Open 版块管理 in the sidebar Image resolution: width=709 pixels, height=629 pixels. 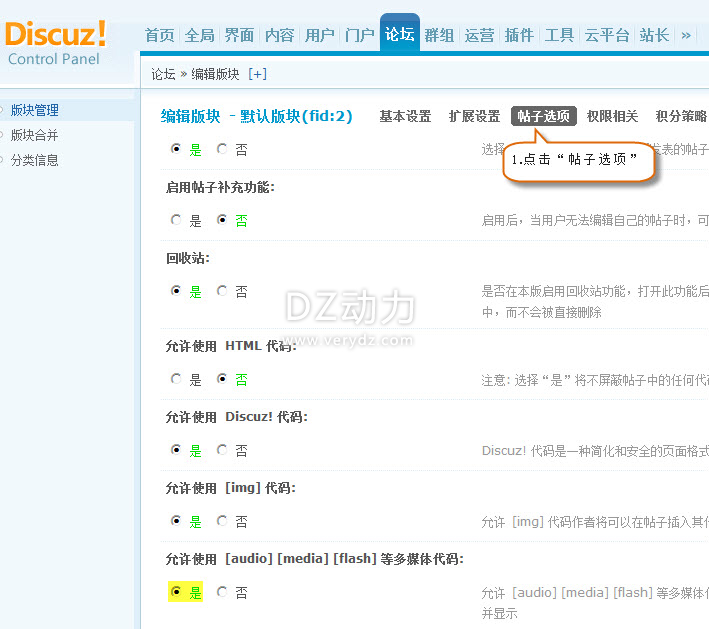[35, 110]
